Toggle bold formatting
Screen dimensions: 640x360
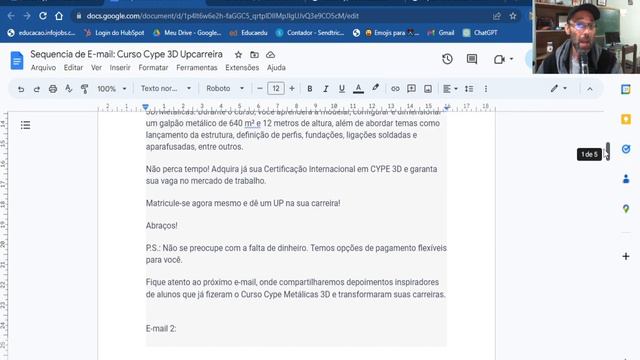click(x=310, y=89)
